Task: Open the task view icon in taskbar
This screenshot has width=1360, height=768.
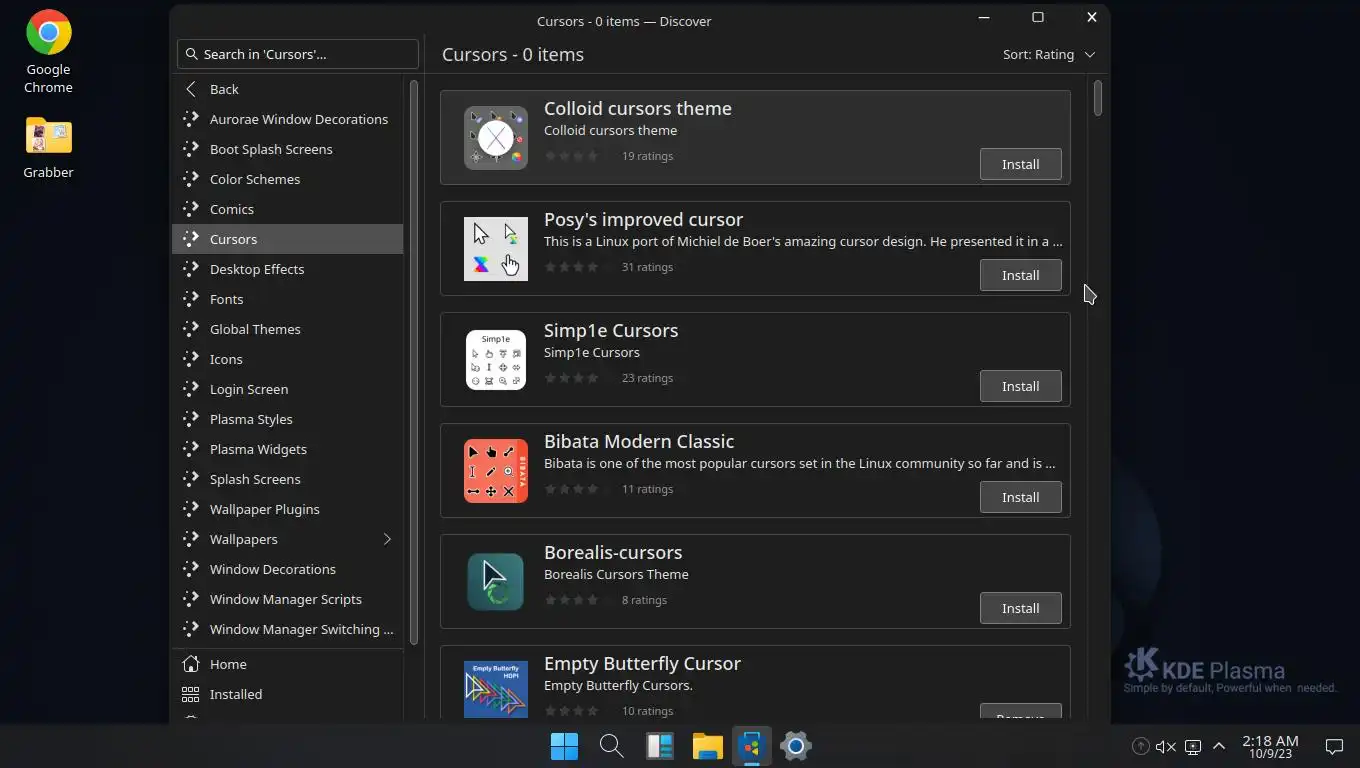Action: [659, 746]
